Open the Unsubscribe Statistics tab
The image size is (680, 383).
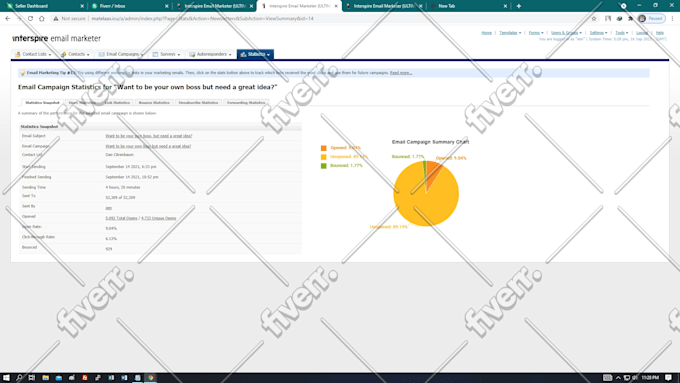tap(198, 103)
